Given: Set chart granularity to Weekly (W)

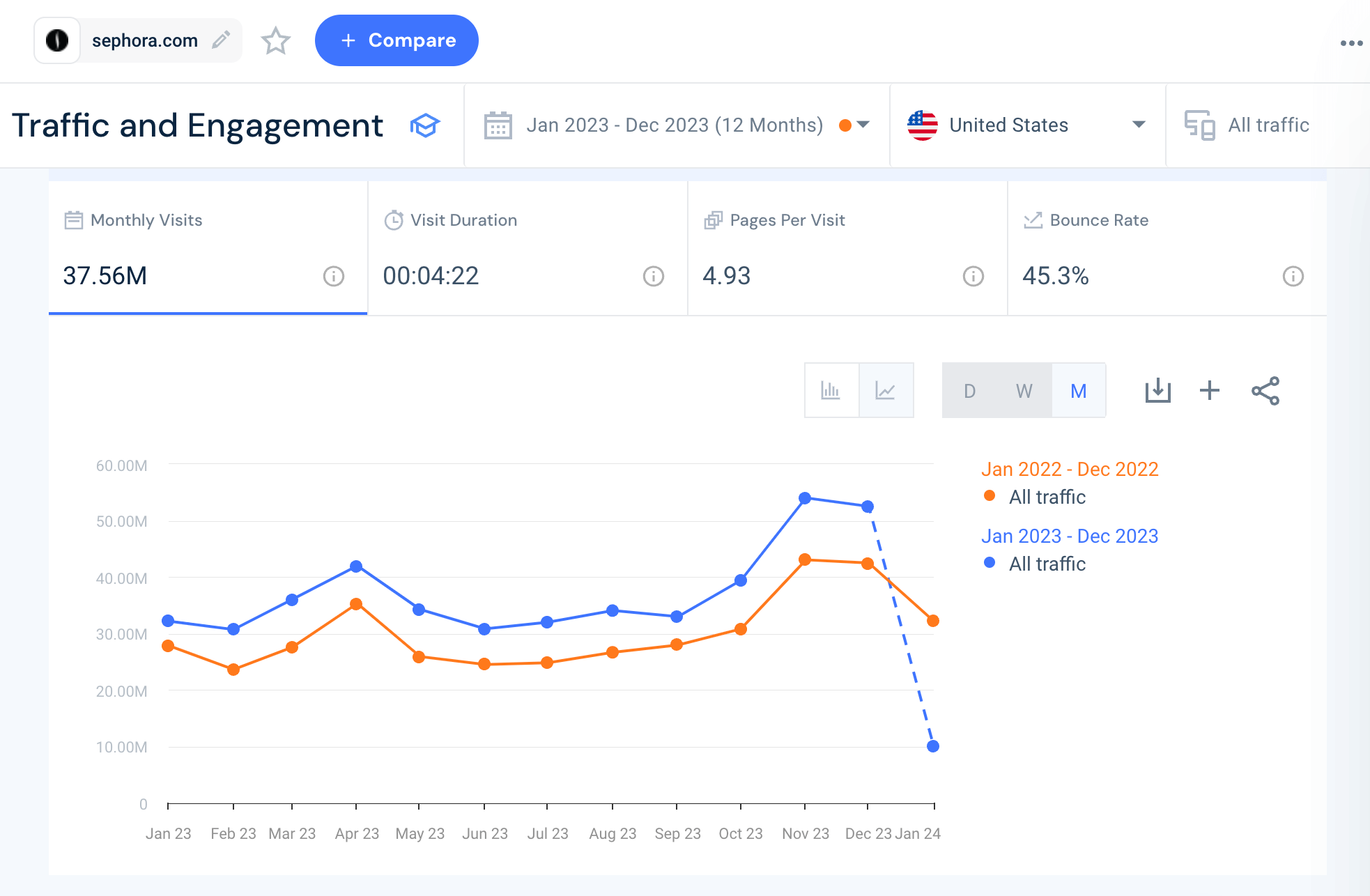Looking at the screenshot, I should coord(1024,391).
